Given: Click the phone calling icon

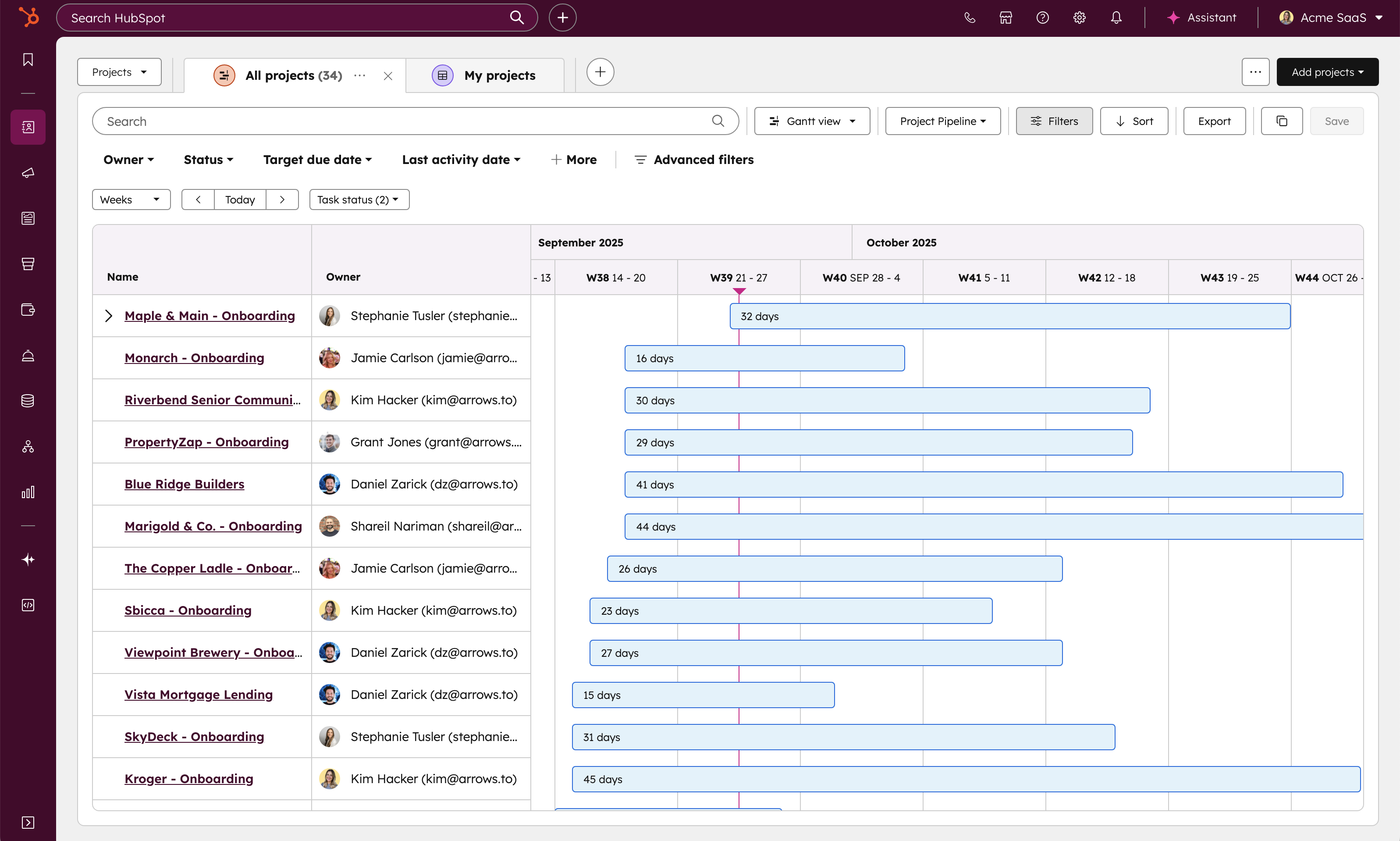Looking at the screenshot, I should [970, 18].
